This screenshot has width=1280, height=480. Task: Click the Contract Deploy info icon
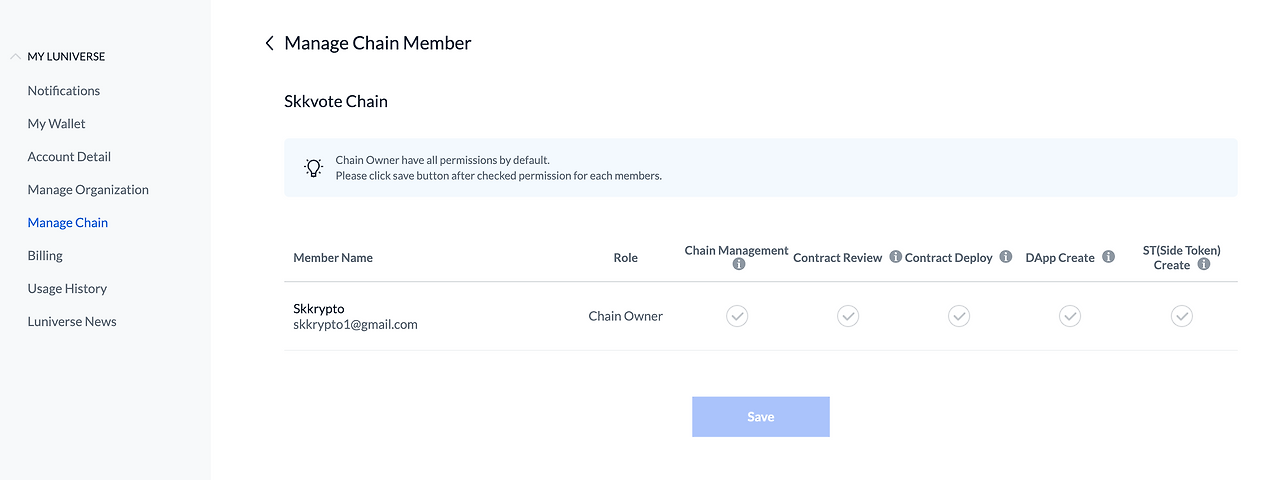(x=1006, y=257)
